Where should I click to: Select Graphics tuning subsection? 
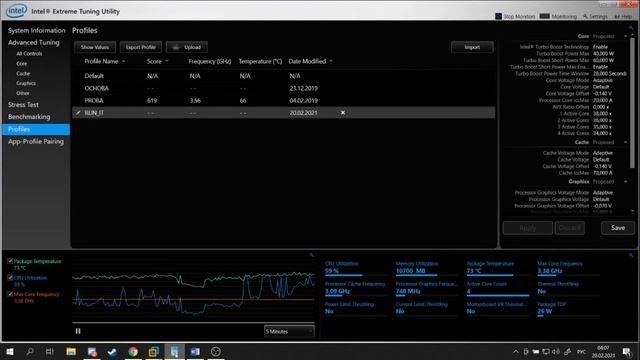(26, 83)
